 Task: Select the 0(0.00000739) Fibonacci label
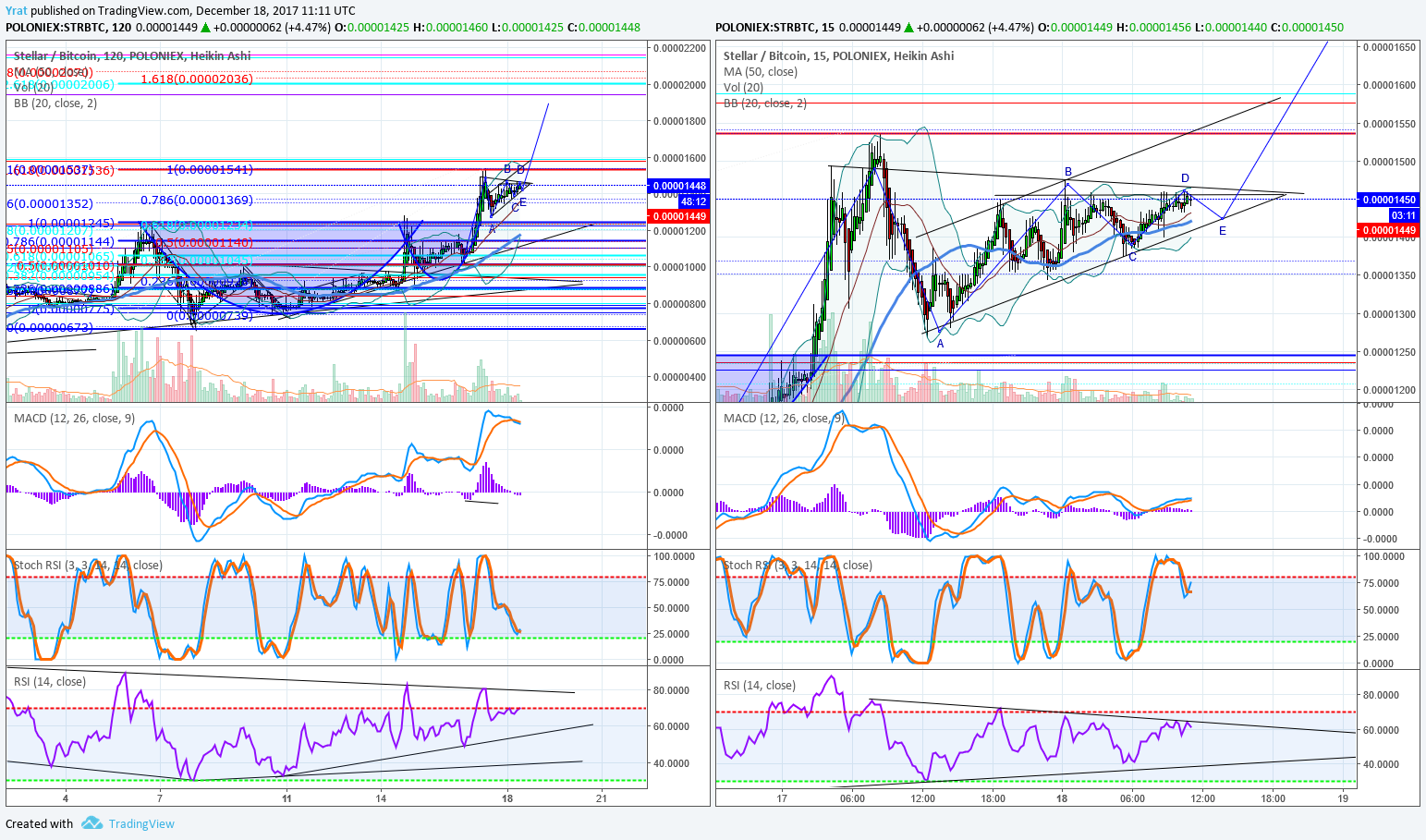click(210, 316)
